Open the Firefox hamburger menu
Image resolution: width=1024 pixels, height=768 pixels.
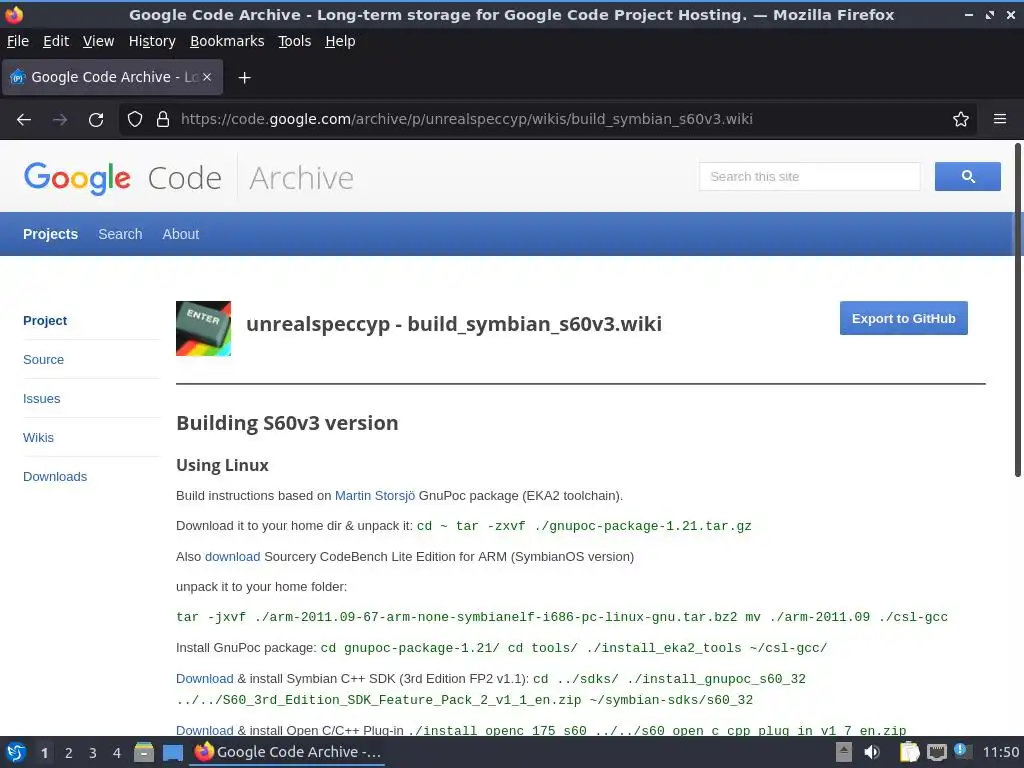click(x=1000, y=119)
